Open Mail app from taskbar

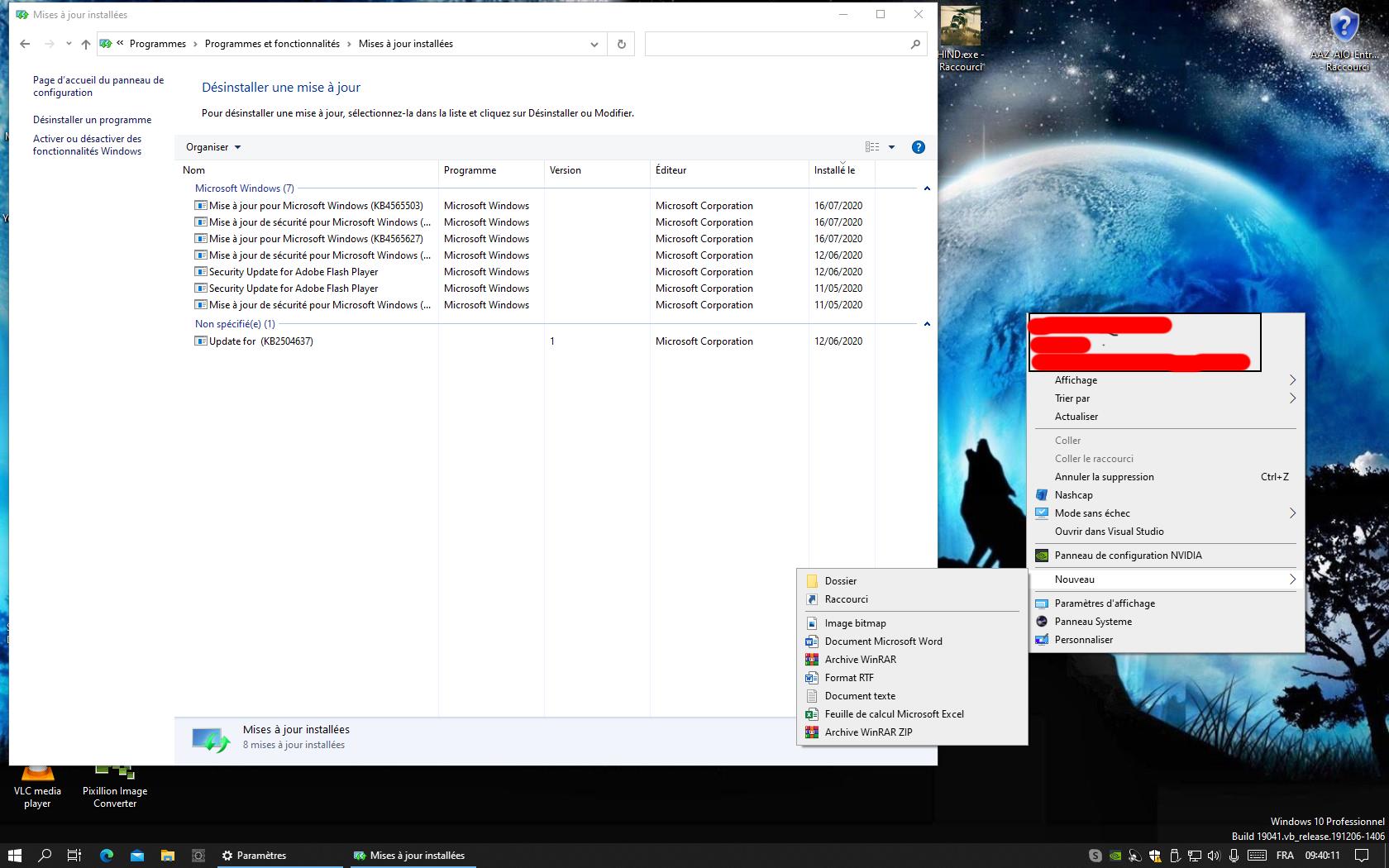pyautogui.click(x=136, y=856)
